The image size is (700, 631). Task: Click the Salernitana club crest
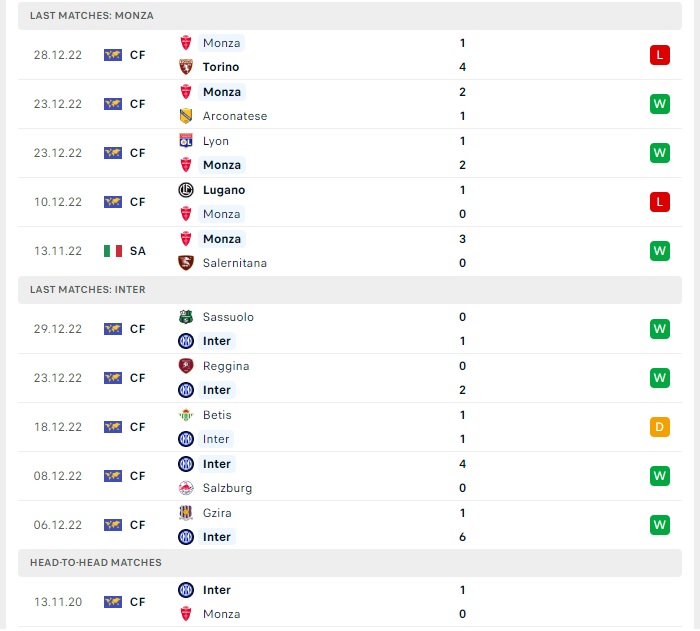coord(186,263)
